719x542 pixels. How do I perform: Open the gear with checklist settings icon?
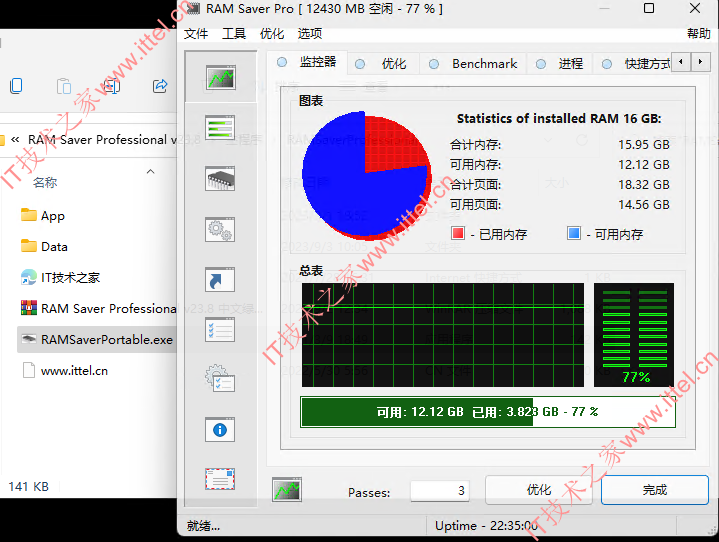[220, 379]
